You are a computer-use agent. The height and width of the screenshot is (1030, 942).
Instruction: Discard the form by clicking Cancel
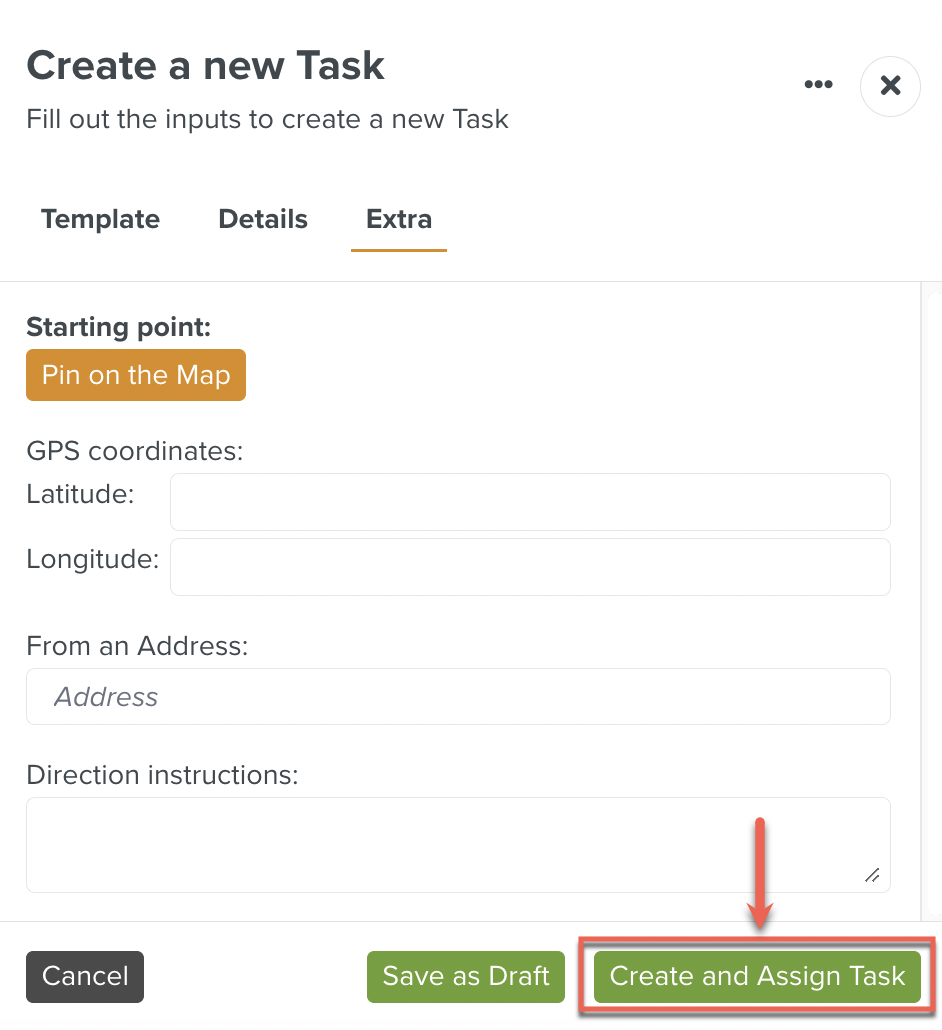click(84, 977)
